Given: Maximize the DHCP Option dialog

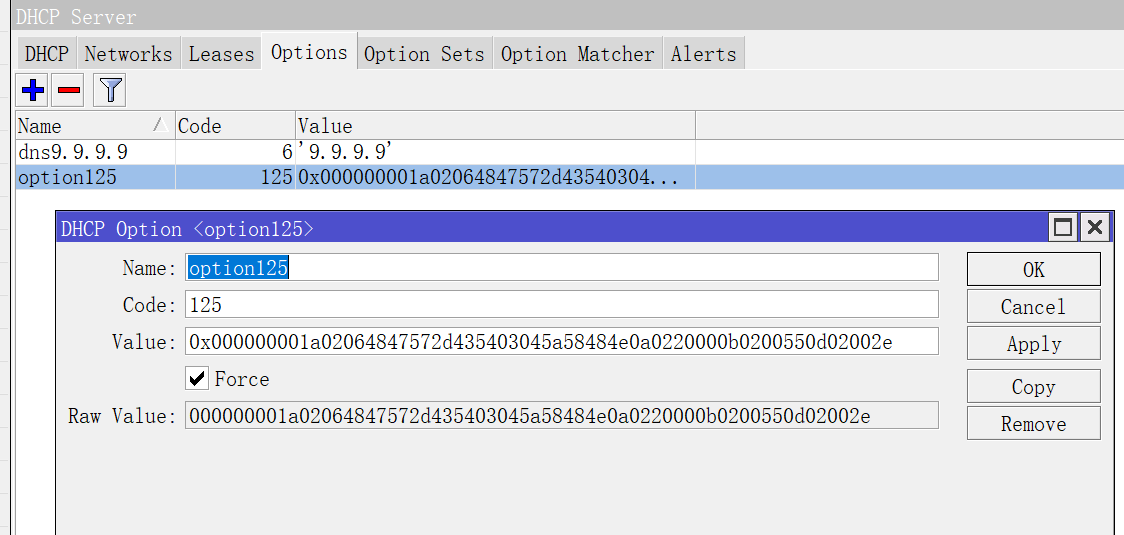Looking at the screenshot, I should coord(1063,227).
